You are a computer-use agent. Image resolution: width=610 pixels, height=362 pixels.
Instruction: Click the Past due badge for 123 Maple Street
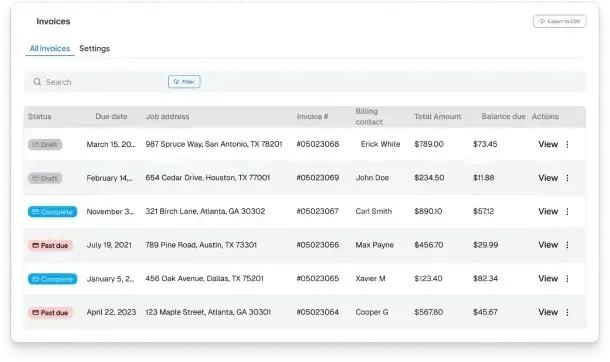click(50, 313)
